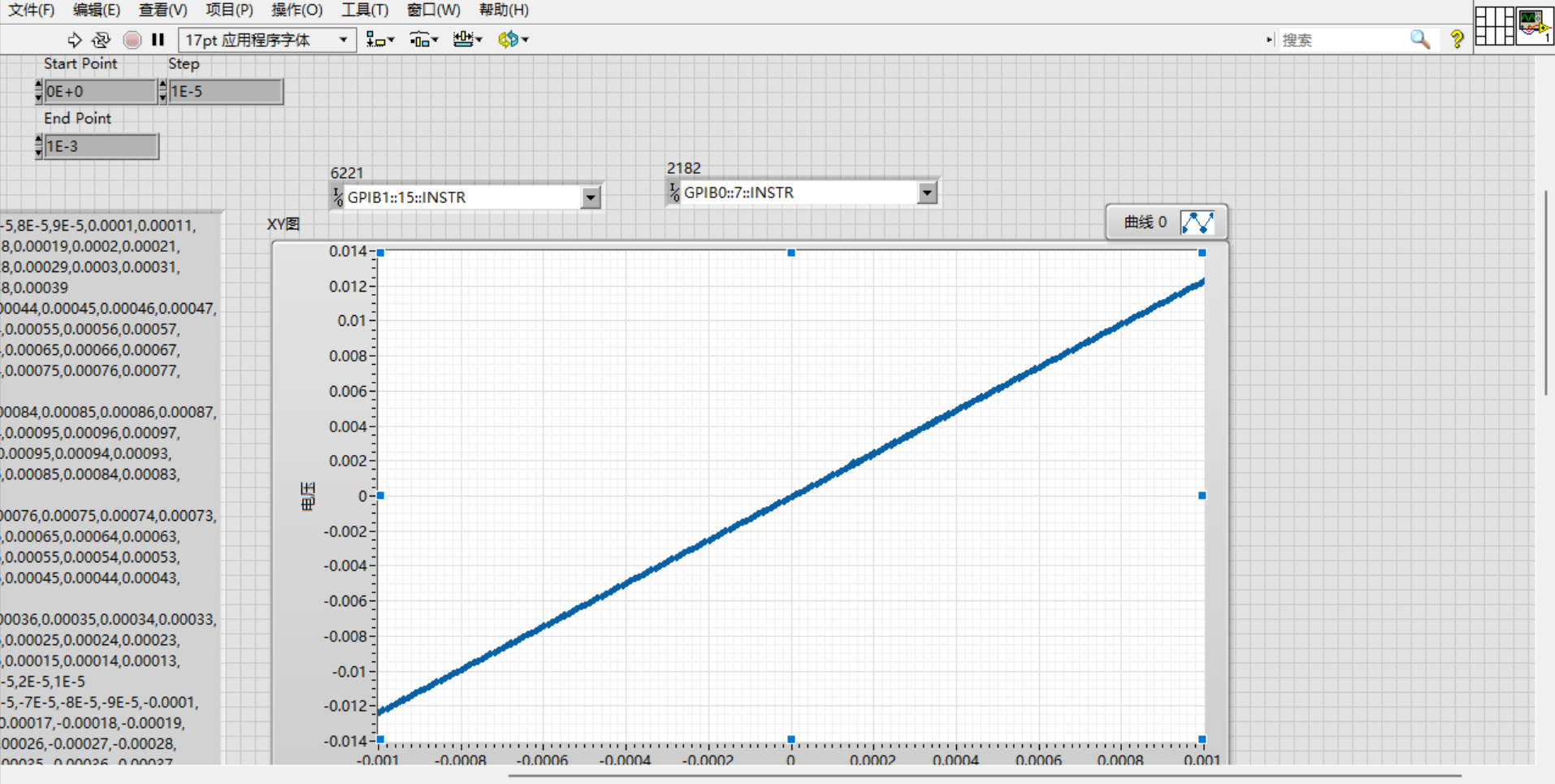Click the connector pane grid icon
1555x784 pixels.
click(1494, 25)
